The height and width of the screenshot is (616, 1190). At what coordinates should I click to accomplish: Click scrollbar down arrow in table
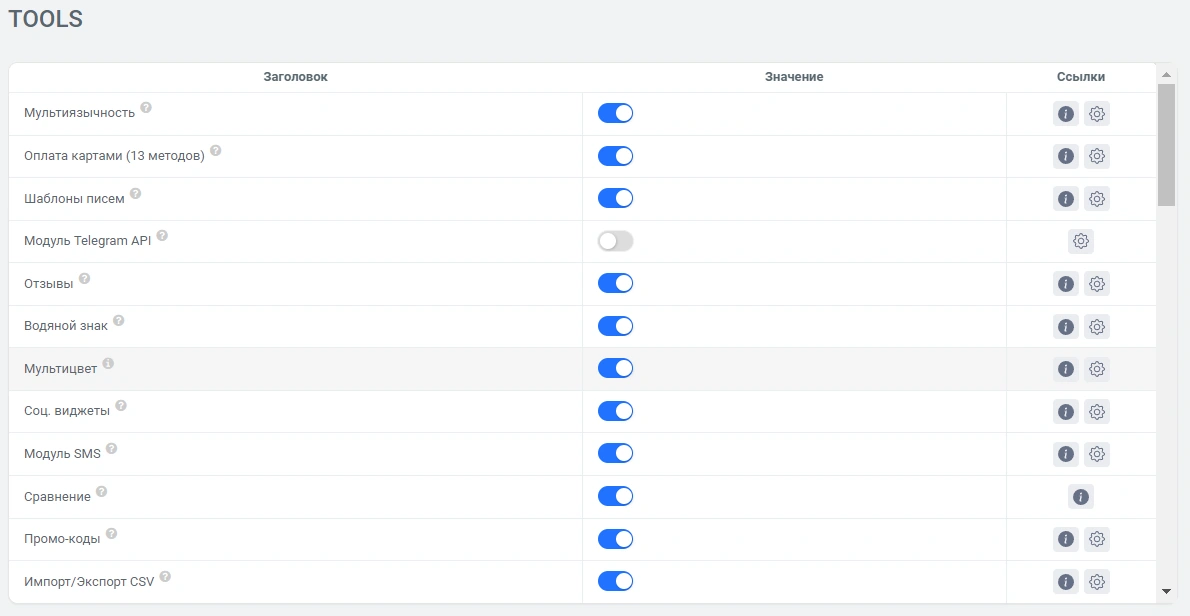(x=1166, y=591)
